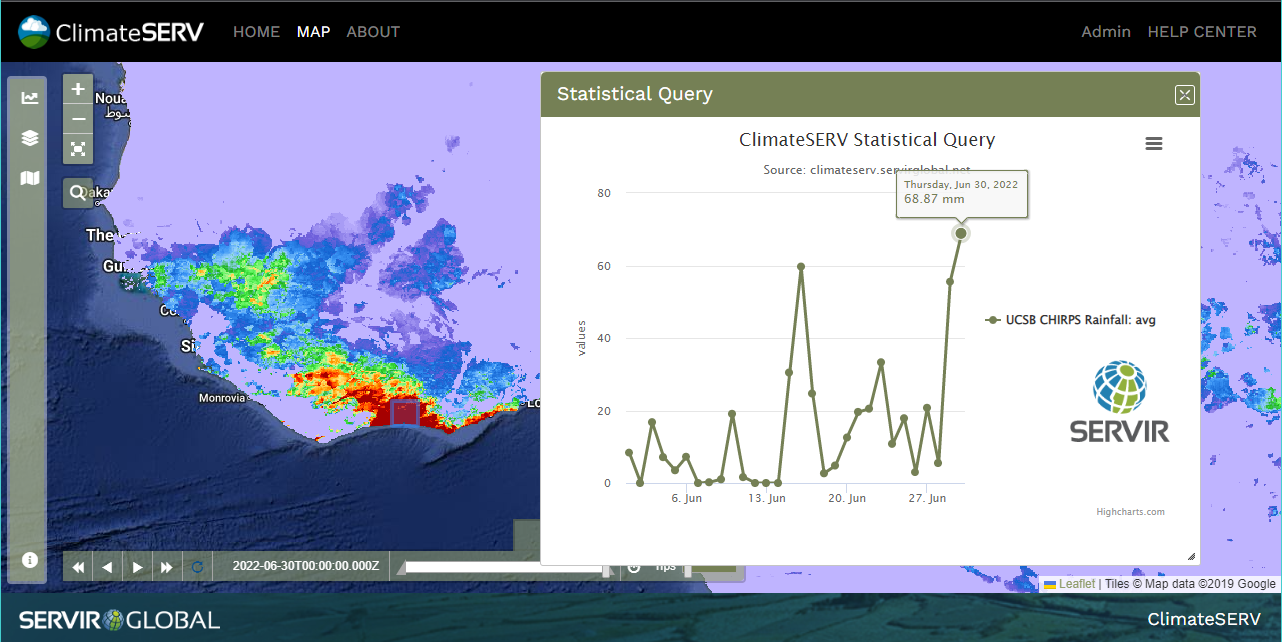Open the map search magnifier

tap(78, 193)
